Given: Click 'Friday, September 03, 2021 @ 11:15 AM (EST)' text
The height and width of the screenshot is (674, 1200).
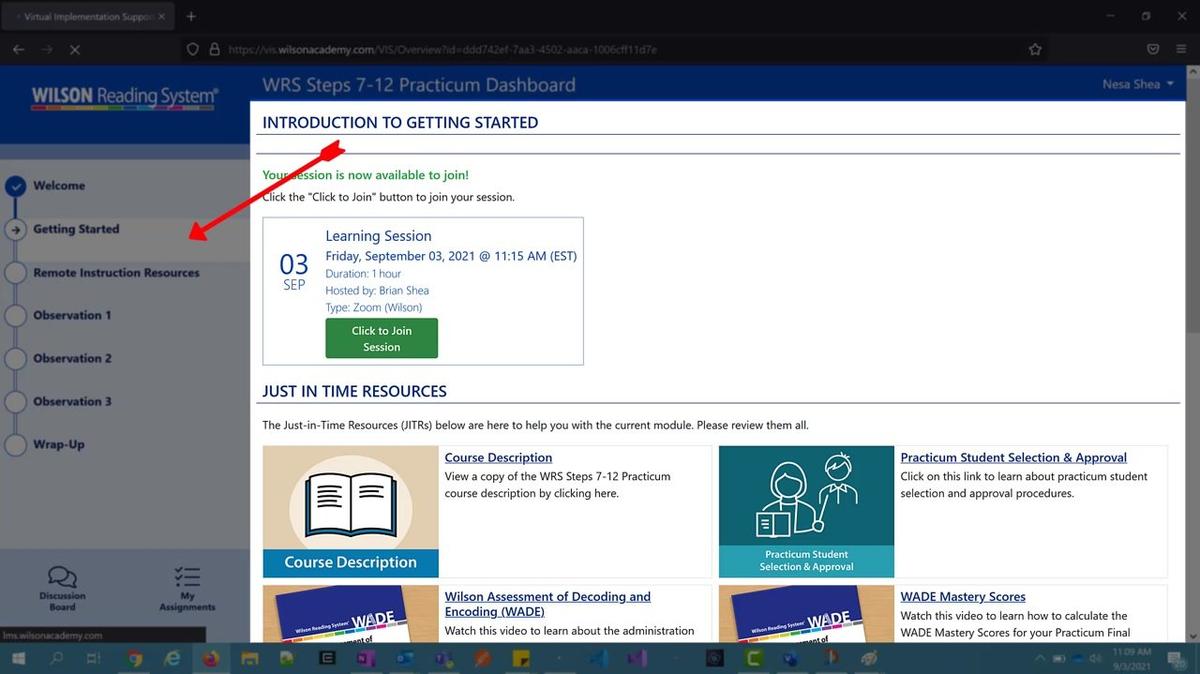Looking at the screenshot, I should click(451, 256).
